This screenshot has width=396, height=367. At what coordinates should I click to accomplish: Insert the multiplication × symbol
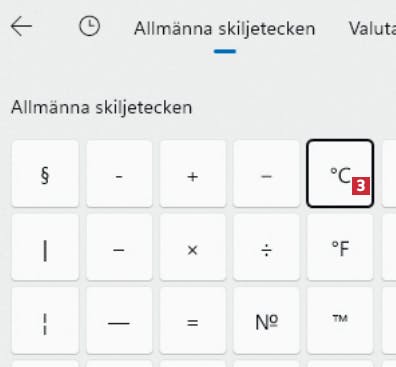click(x=193, y=247)
